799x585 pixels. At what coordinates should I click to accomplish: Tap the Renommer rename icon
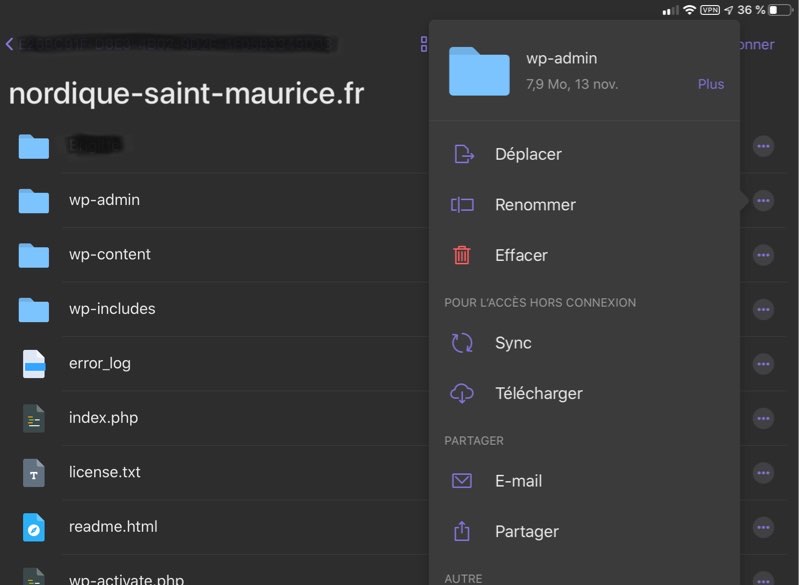tap(462, 205)
